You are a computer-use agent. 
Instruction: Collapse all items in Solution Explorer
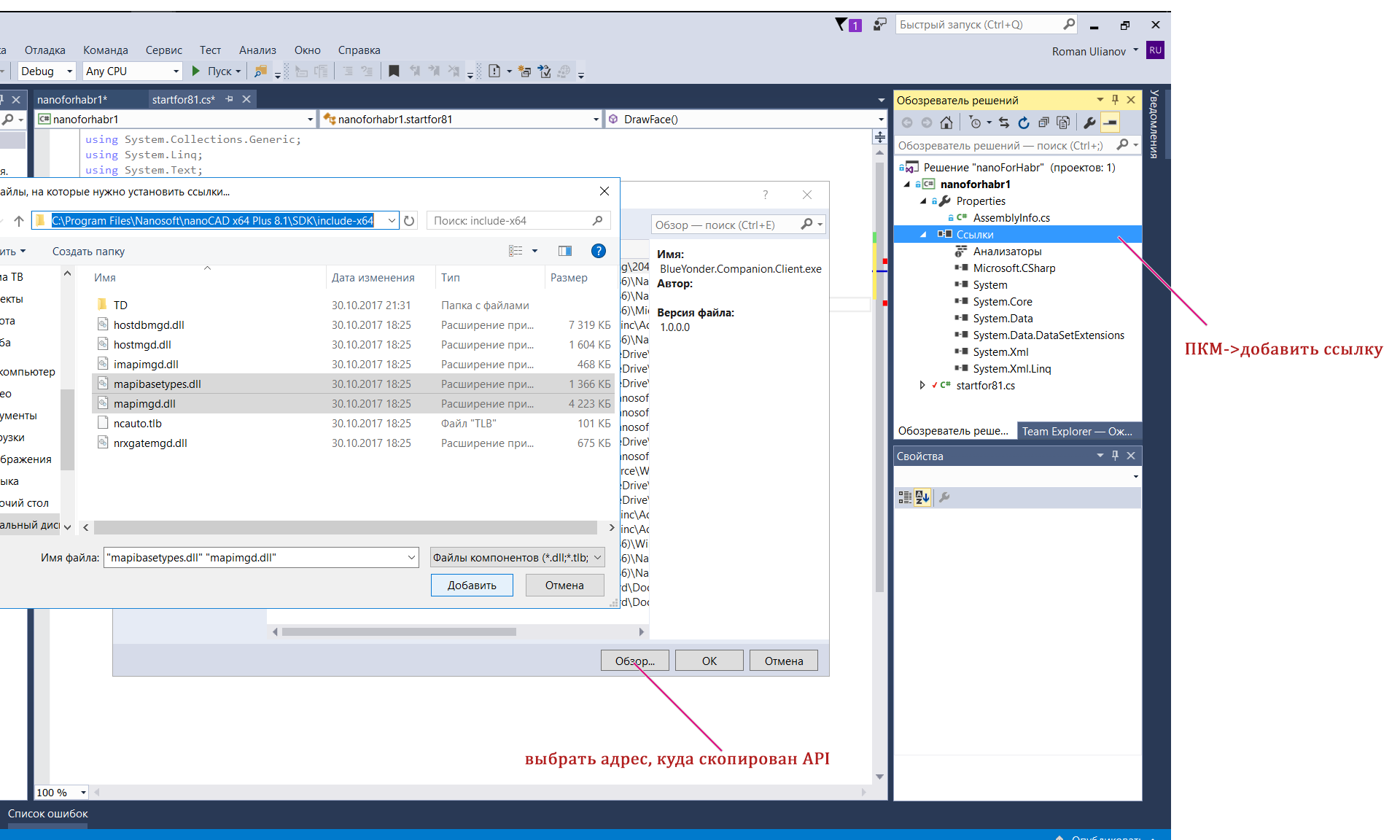[1043, 122]
